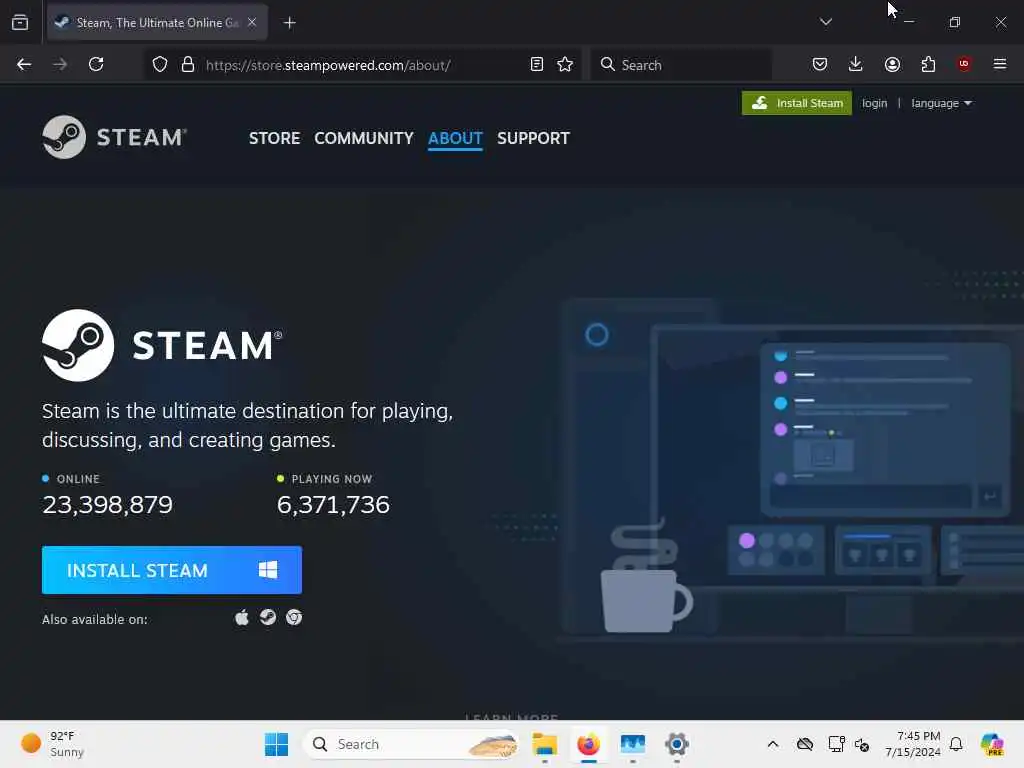
Task: Click the large STEAM hero logo
Action: (162, 345)
